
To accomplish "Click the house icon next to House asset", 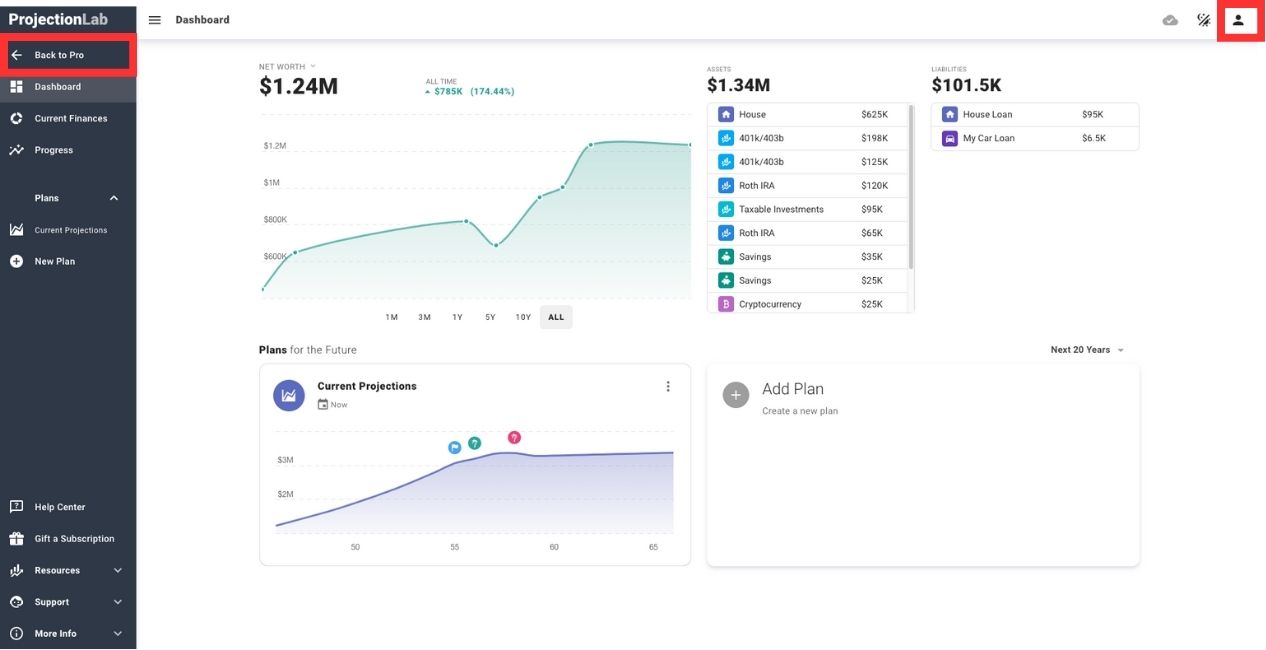I will click(725, 114).
